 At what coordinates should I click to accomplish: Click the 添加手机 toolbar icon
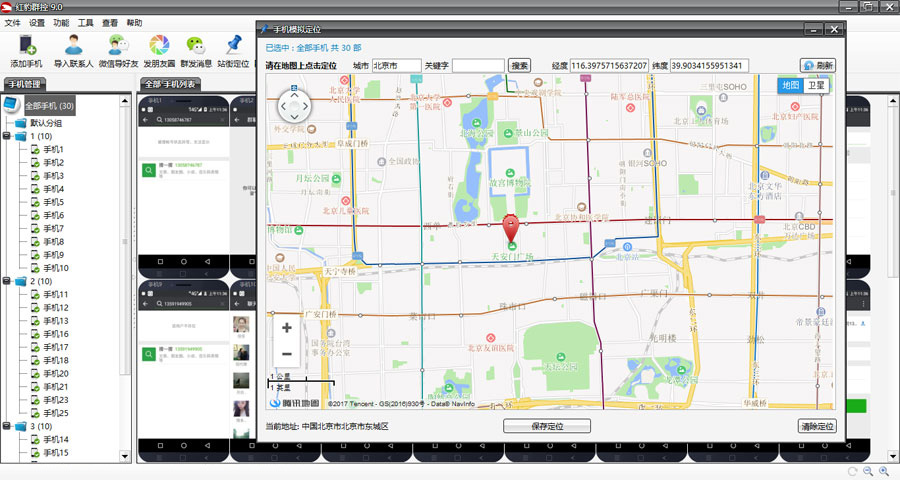tap(26, 45)
